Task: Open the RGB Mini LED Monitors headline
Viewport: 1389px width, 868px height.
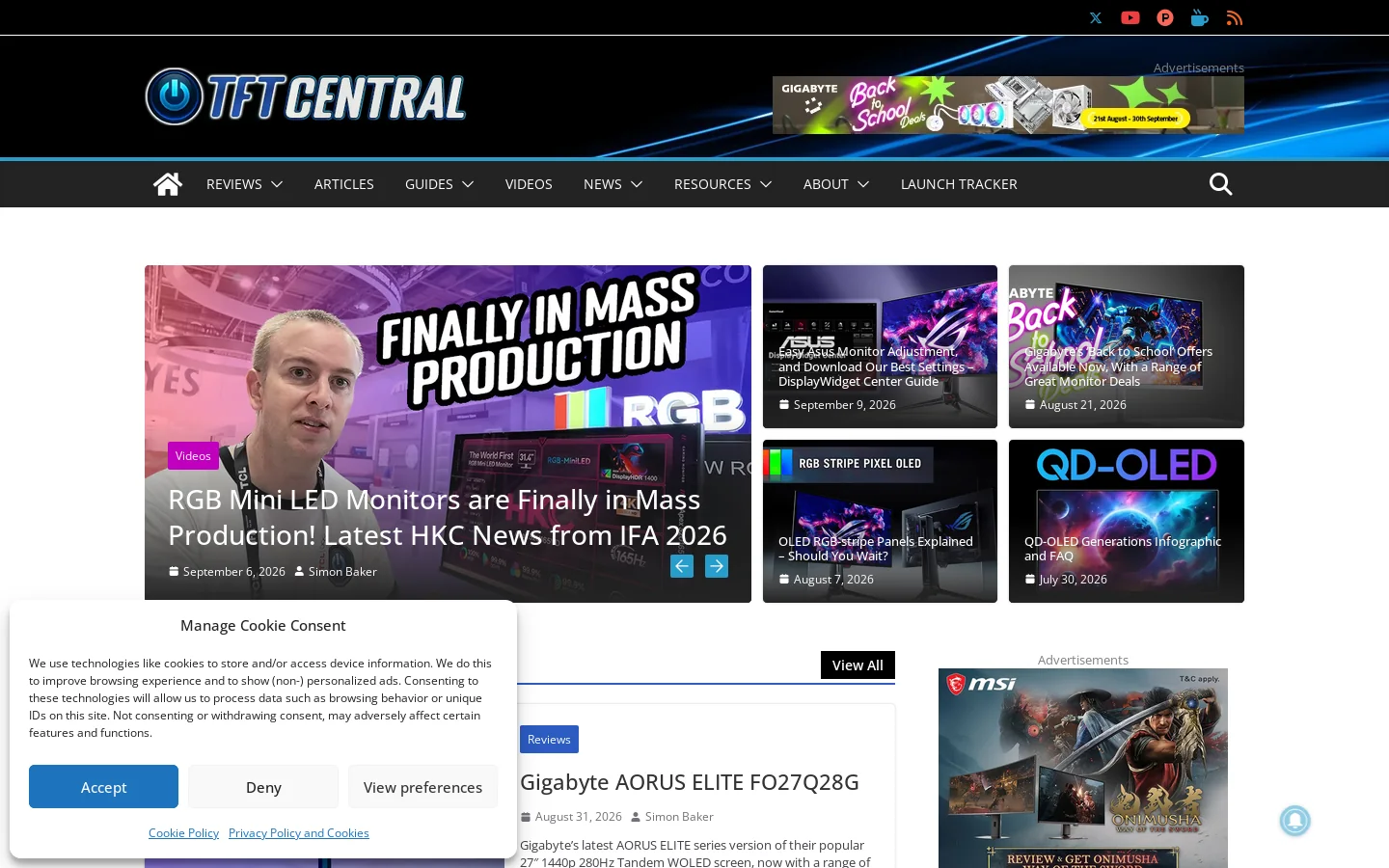Action: pos(448,517)
